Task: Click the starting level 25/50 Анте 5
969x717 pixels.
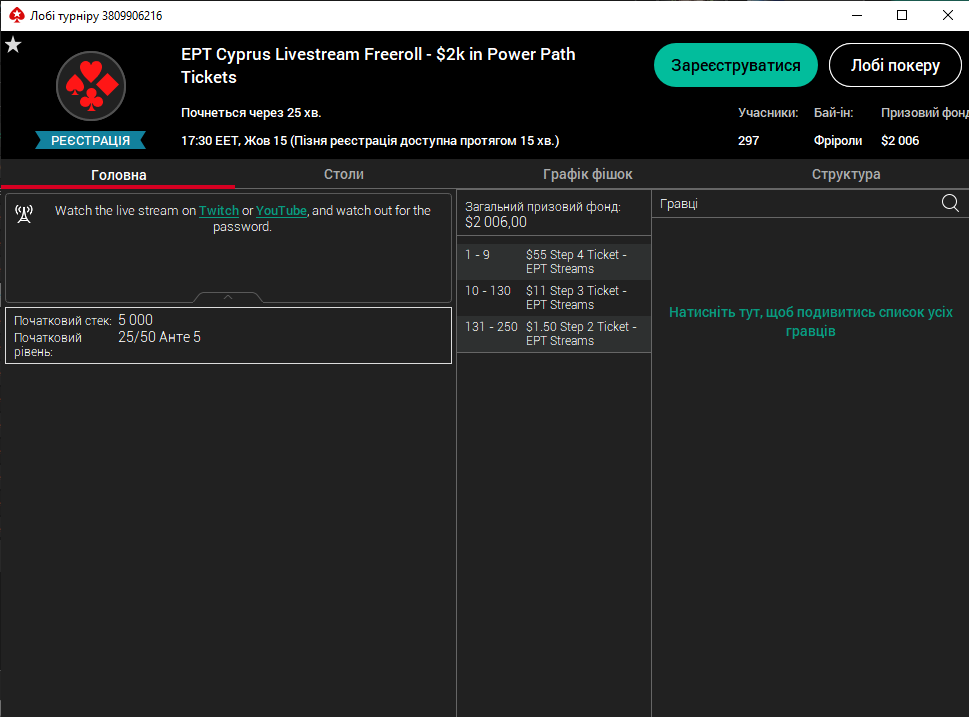Action: coord(159,337)
